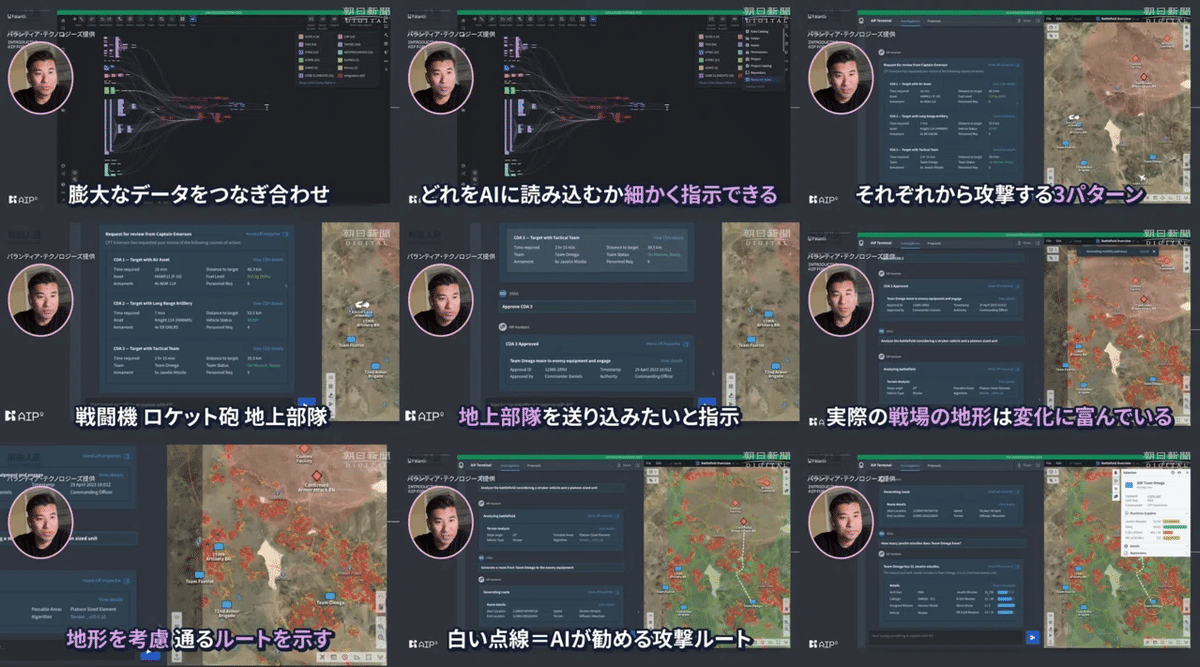Select 72nd Armor Brigade marker in 地上部隊を送り込みたい frame
Screen dimensions: 1200x667
[776, 366]
